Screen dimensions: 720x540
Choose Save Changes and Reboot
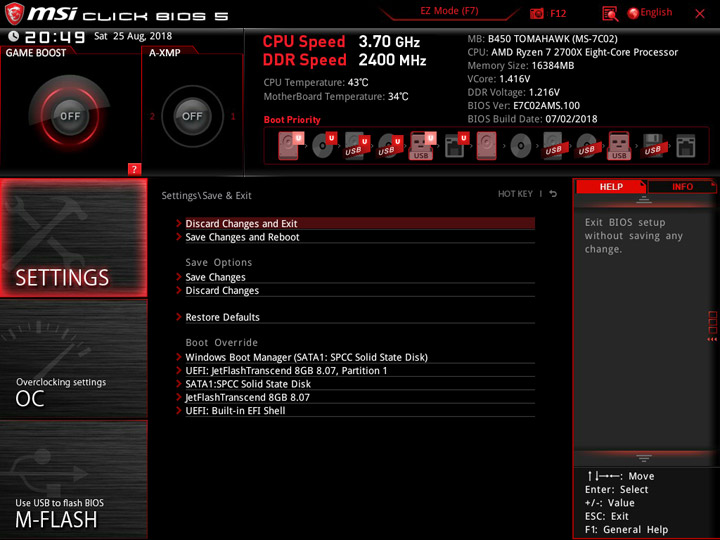[360, 237]
